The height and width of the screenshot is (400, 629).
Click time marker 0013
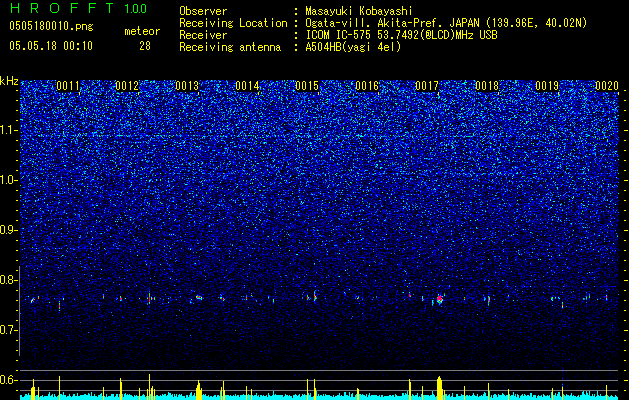click(x=187, y=86)
